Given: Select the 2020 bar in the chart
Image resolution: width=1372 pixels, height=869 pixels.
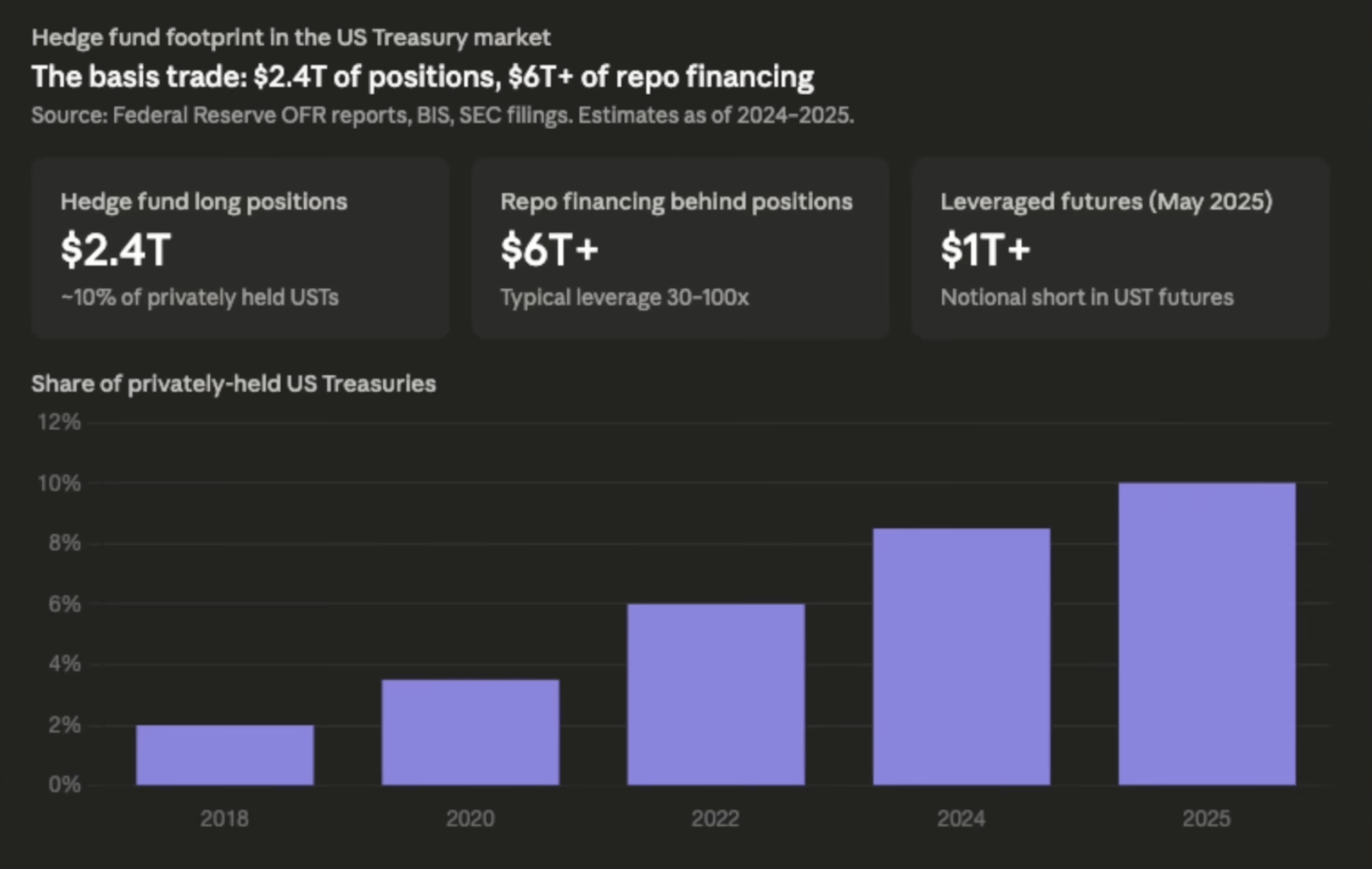Looking at the screenshot, I should click(471, 732).
